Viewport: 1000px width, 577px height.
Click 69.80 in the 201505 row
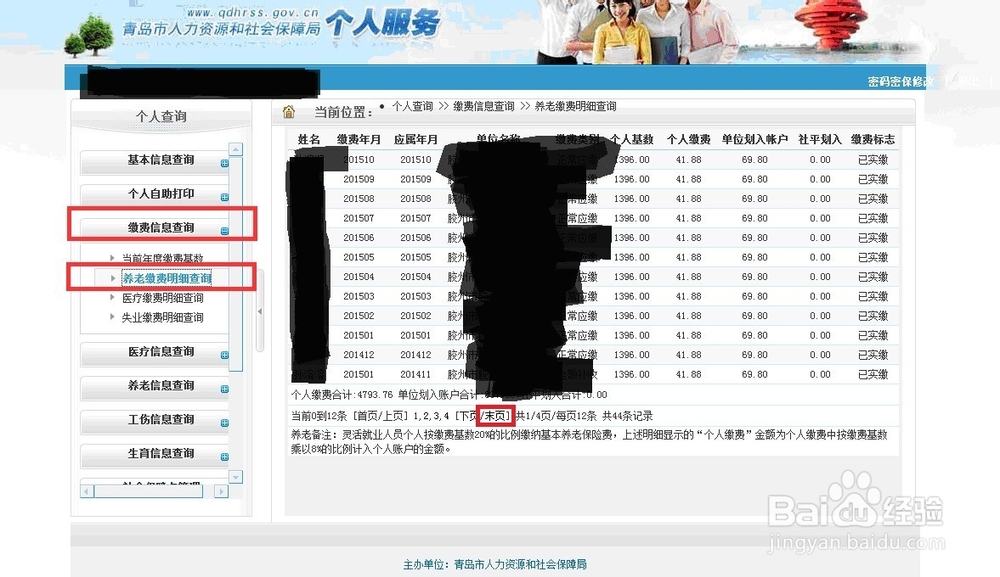[754, 258]
